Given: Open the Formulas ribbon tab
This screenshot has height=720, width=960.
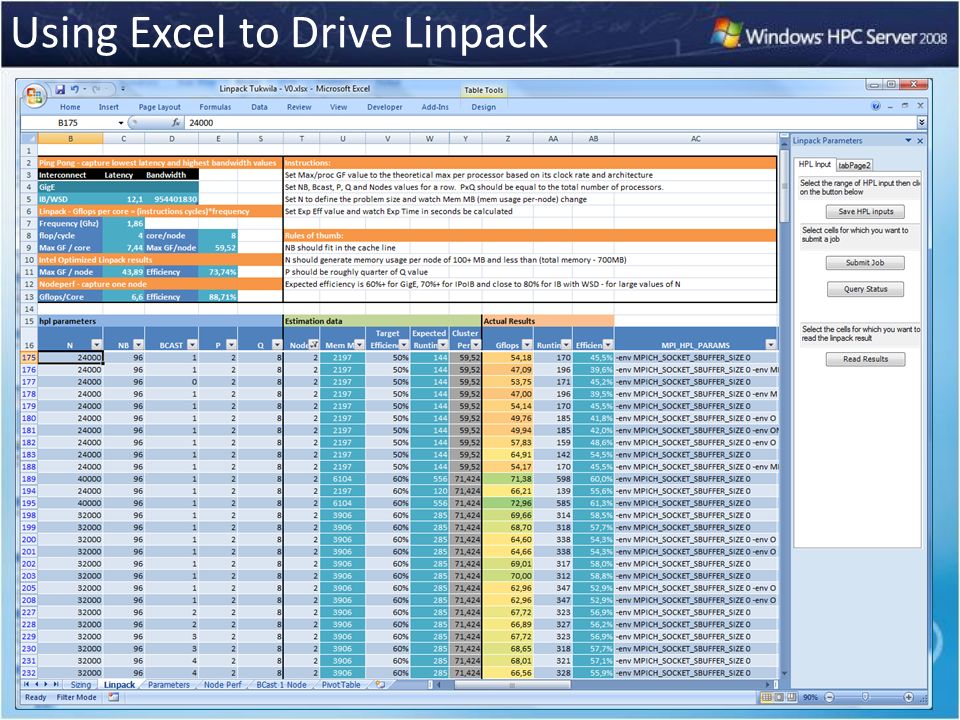Looking at the screenshot, I should tap(216, 107).
